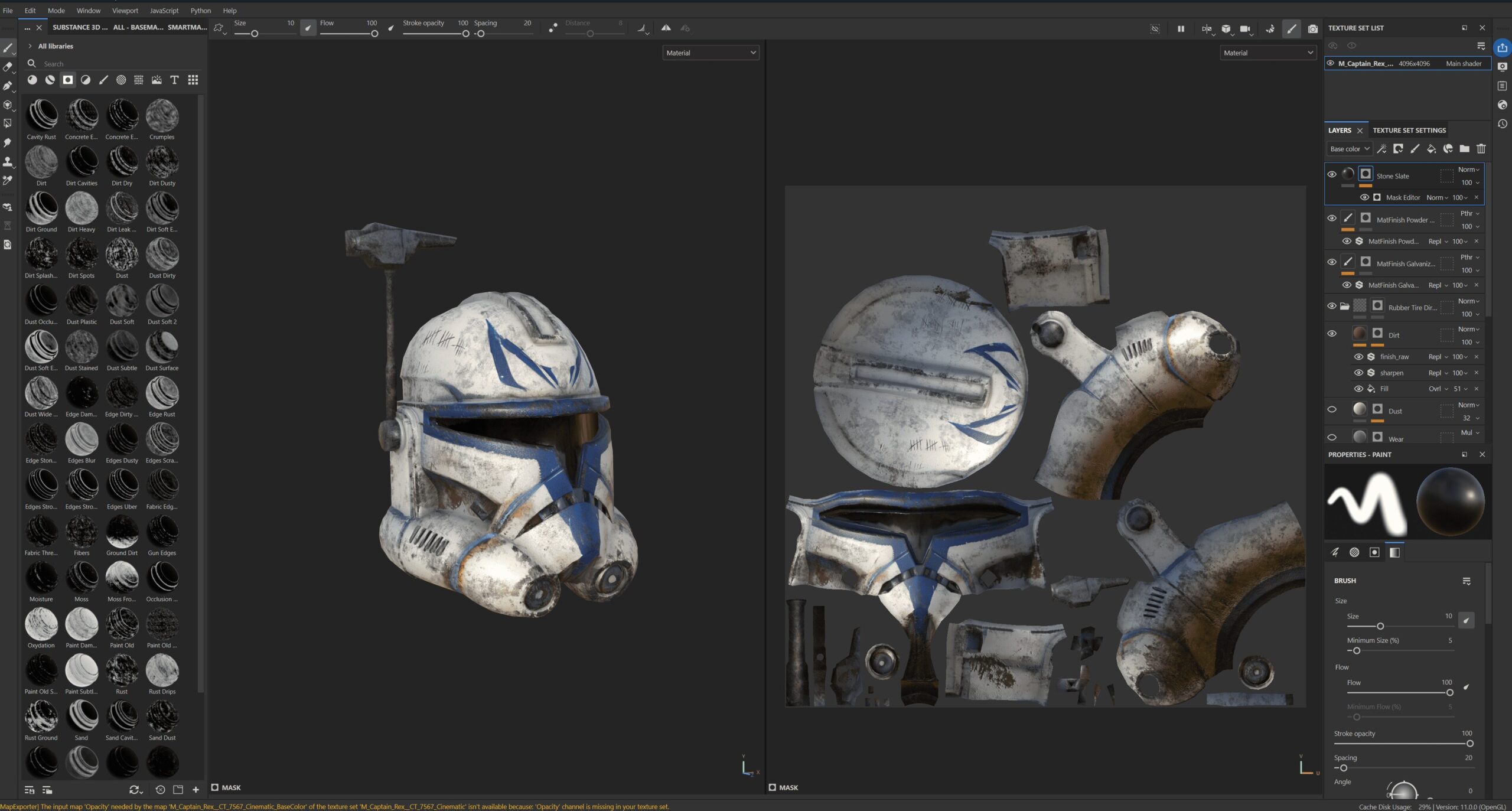
Task: Filter assets by Environment maps
Action: pyautogui.click(x=157, y=80)
